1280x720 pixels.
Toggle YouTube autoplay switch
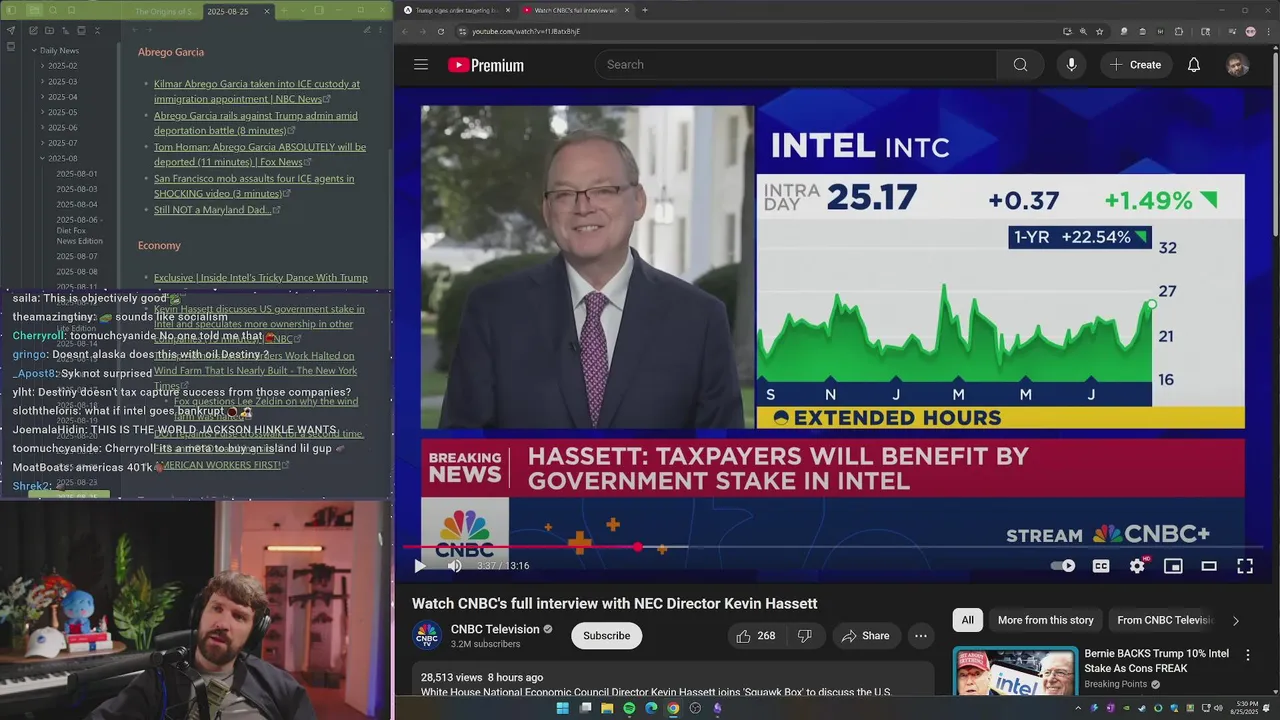1063,566
